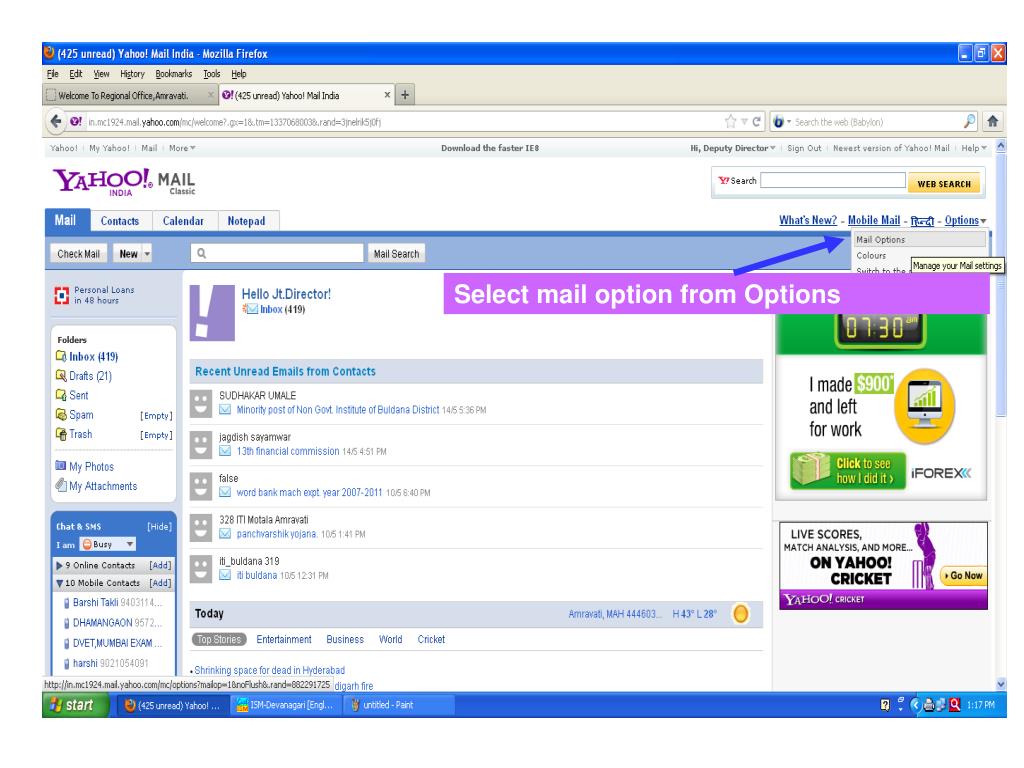
Task: Click the envelope icon next to Inbox (419)
Action: click(x=251, y=310)
